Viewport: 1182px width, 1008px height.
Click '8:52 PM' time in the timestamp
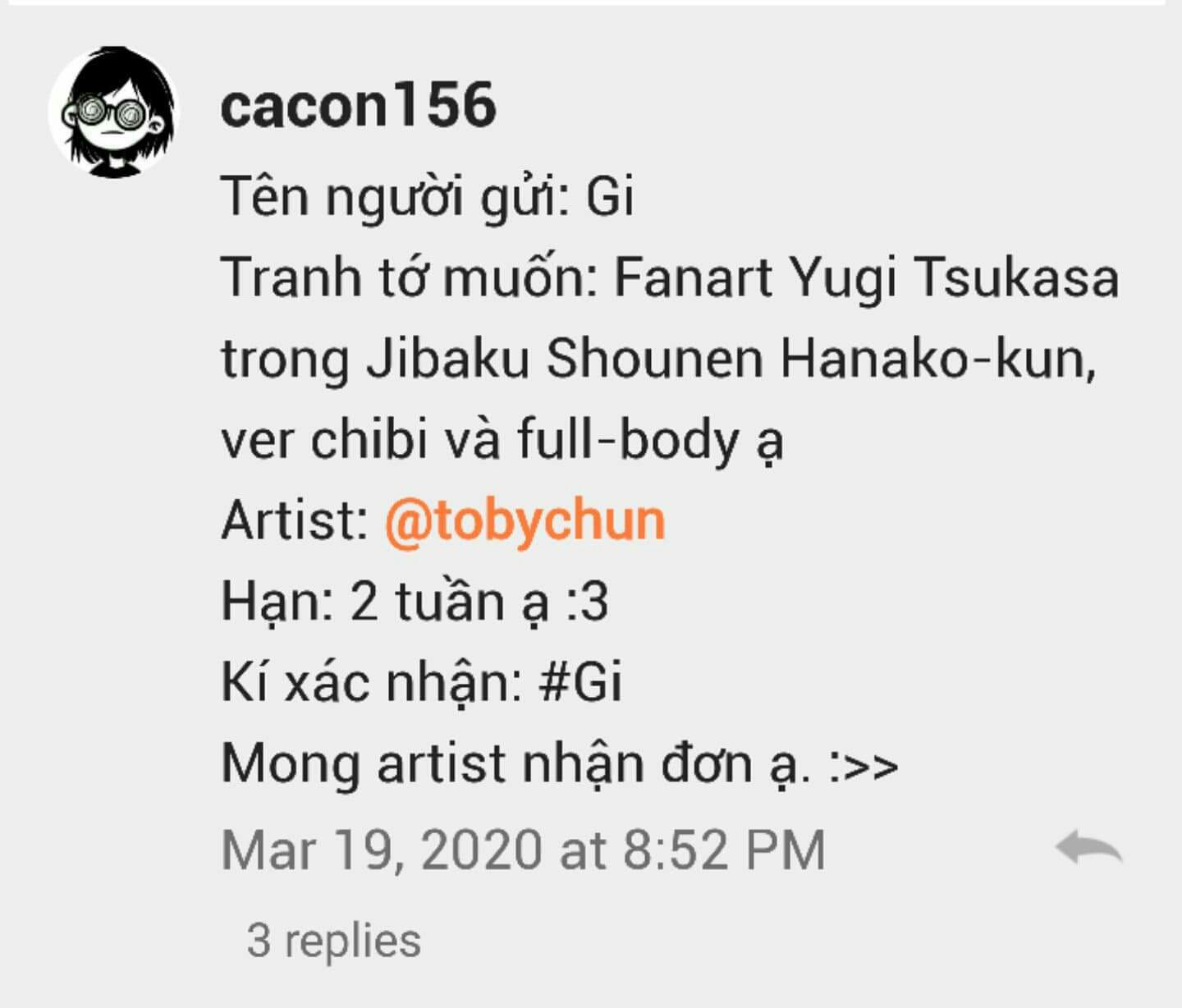click(723, 850)
